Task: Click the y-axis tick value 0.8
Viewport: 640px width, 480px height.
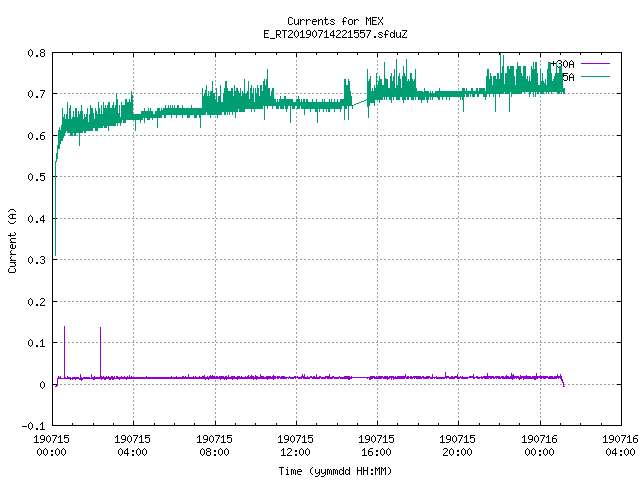Action: tap(36, 53)
